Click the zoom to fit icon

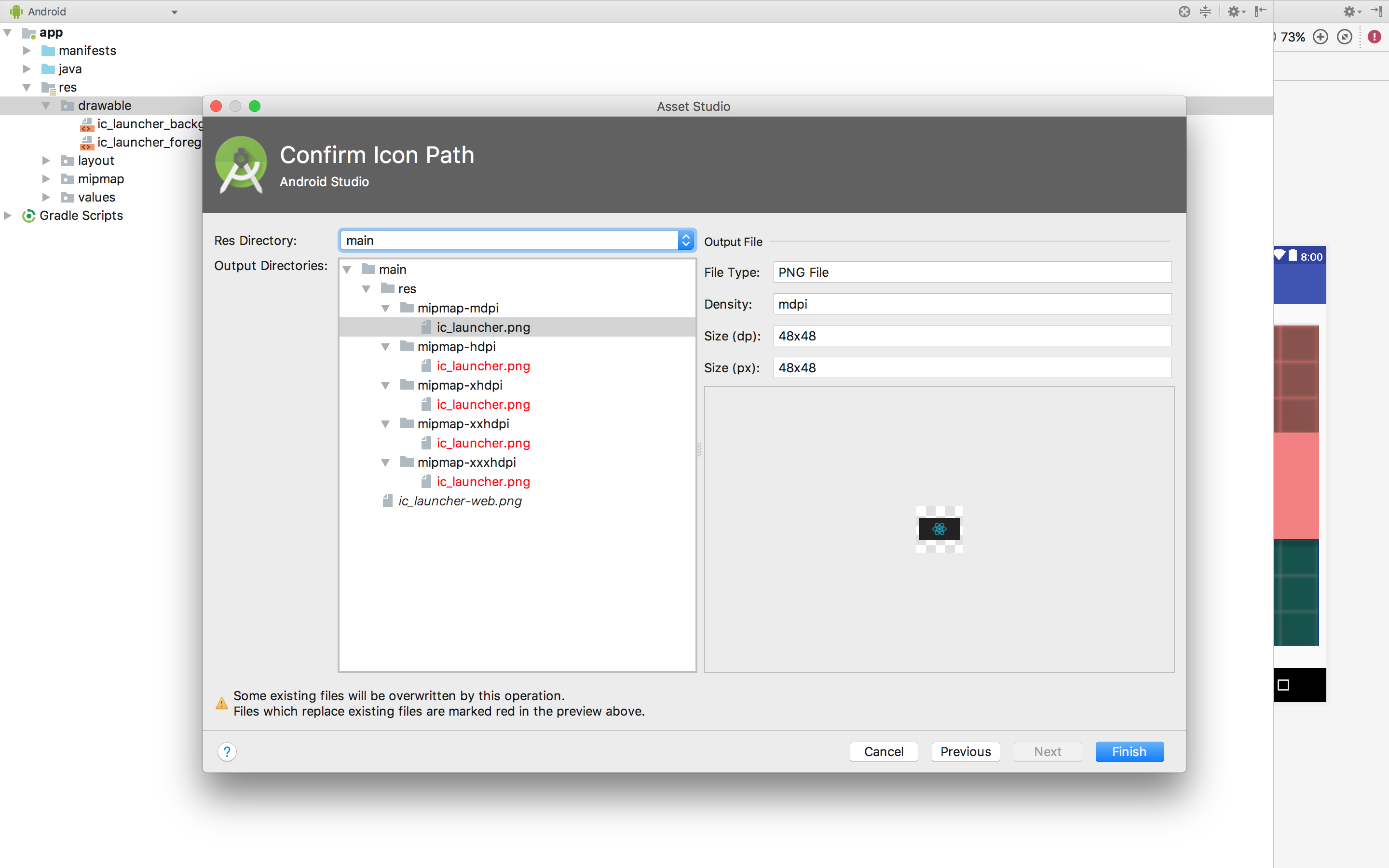(x=1344, y=37)
